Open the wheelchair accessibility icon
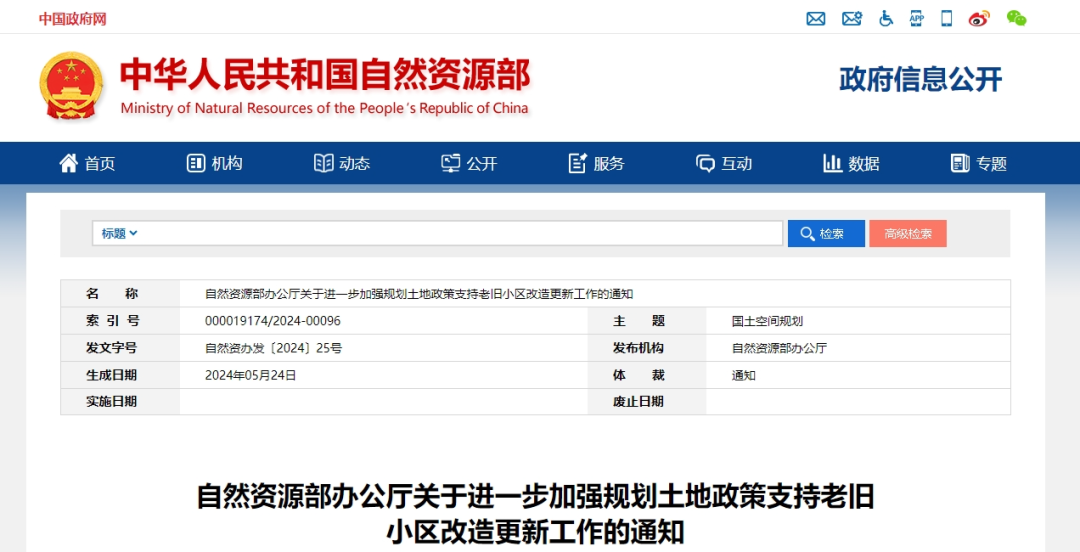 point(885,18)
